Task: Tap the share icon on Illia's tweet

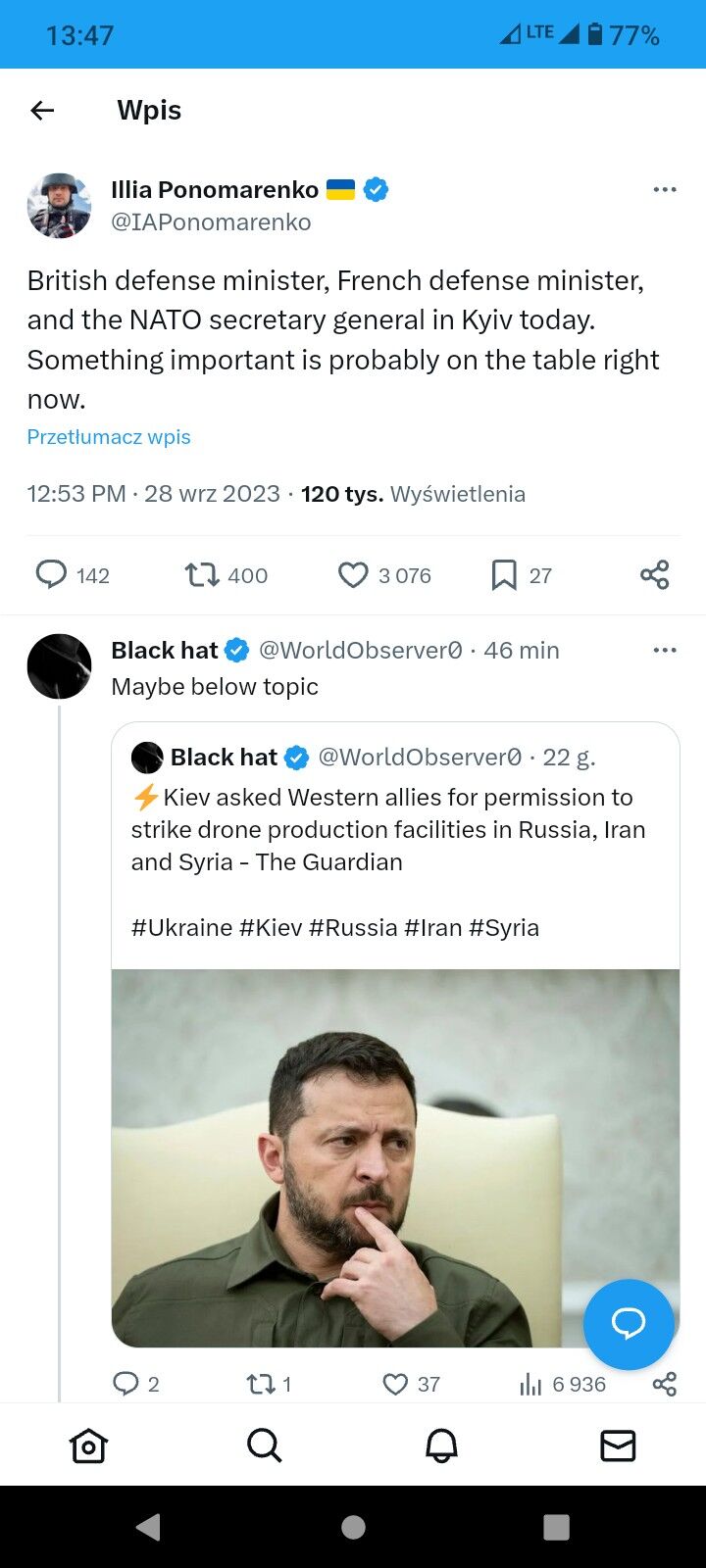Action: [x=654, y=574]
